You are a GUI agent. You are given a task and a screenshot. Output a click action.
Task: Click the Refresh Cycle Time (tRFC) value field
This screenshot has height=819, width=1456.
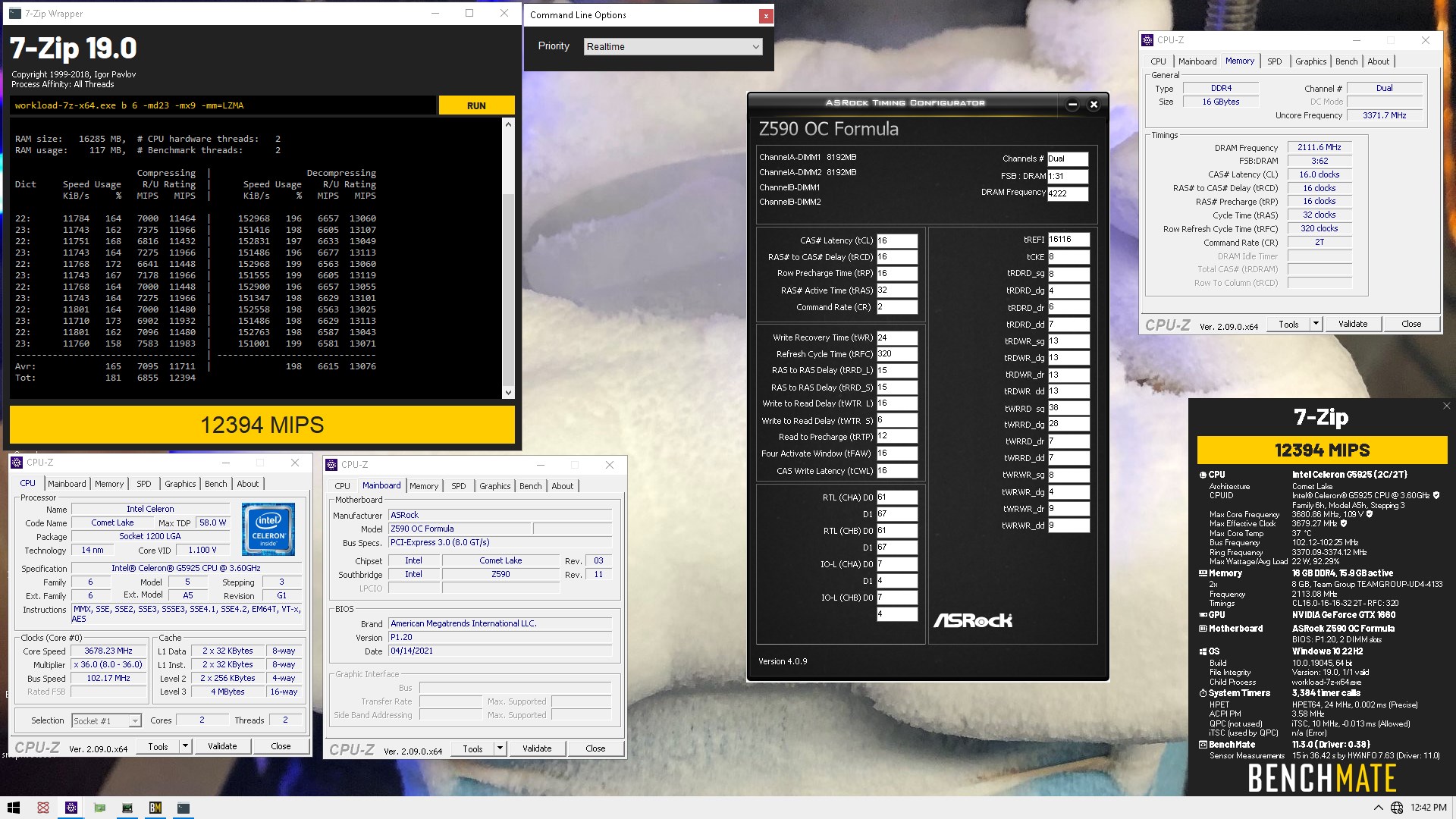coord(897,354)
